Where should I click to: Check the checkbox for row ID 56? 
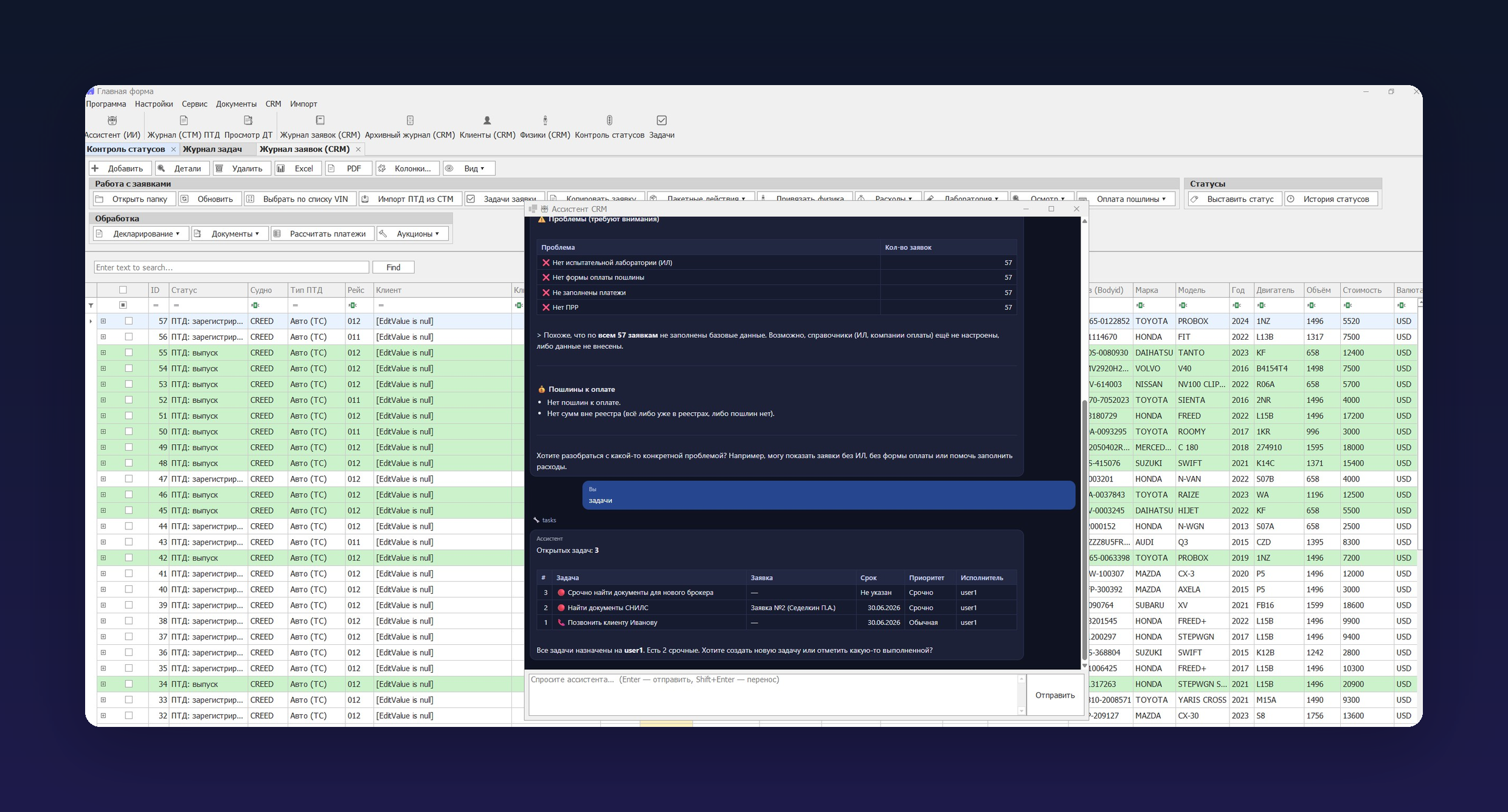coord(128,337)
